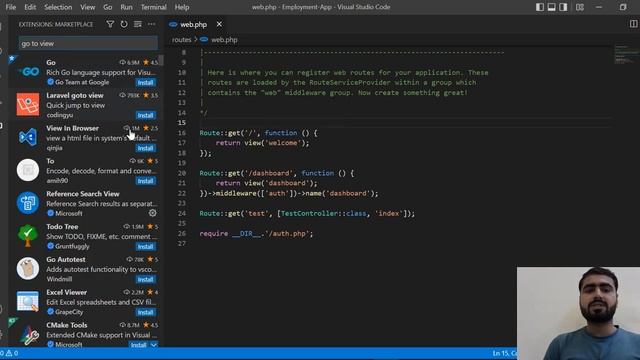This screenshot has height=360, width=640.
Task: Click the '/auth.php' require string
Action: coord(287,233)
